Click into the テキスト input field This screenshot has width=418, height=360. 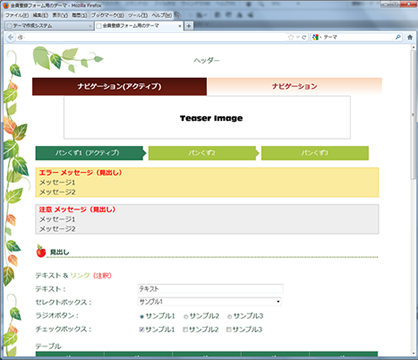(211, 289)
